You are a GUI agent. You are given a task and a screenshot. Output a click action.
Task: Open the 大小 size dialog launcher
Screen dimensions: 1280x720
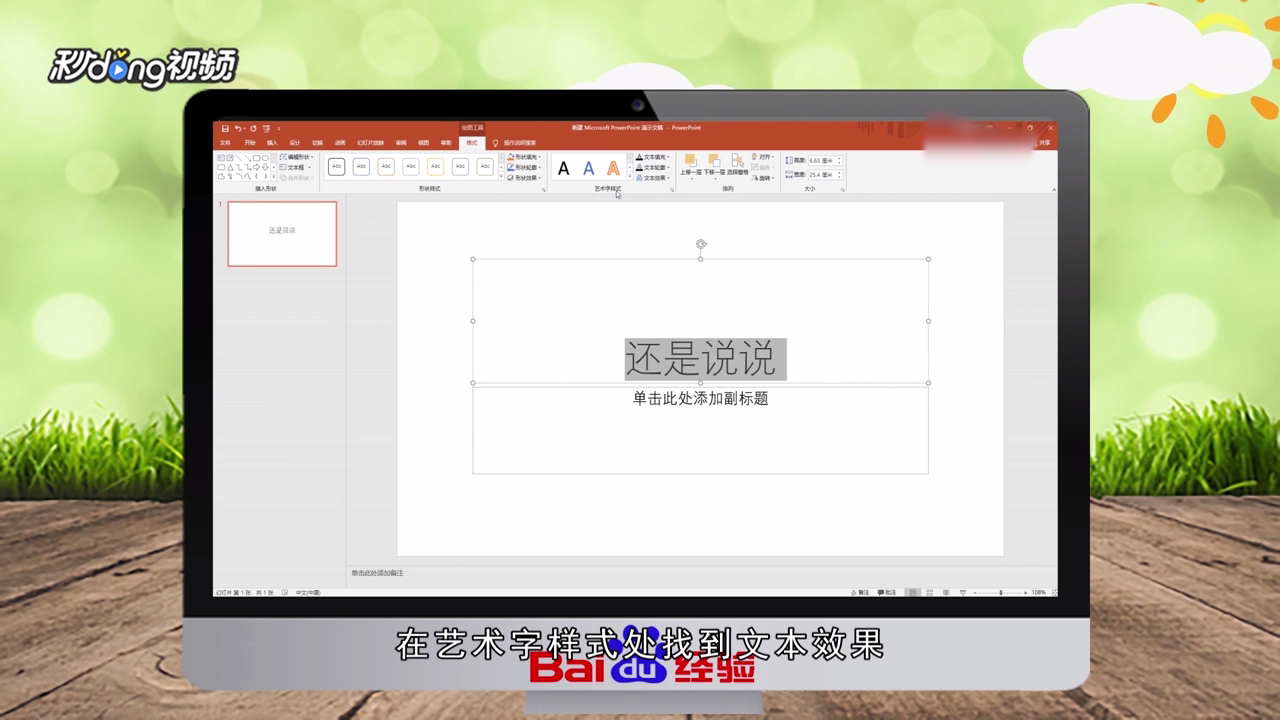[843, 190]
